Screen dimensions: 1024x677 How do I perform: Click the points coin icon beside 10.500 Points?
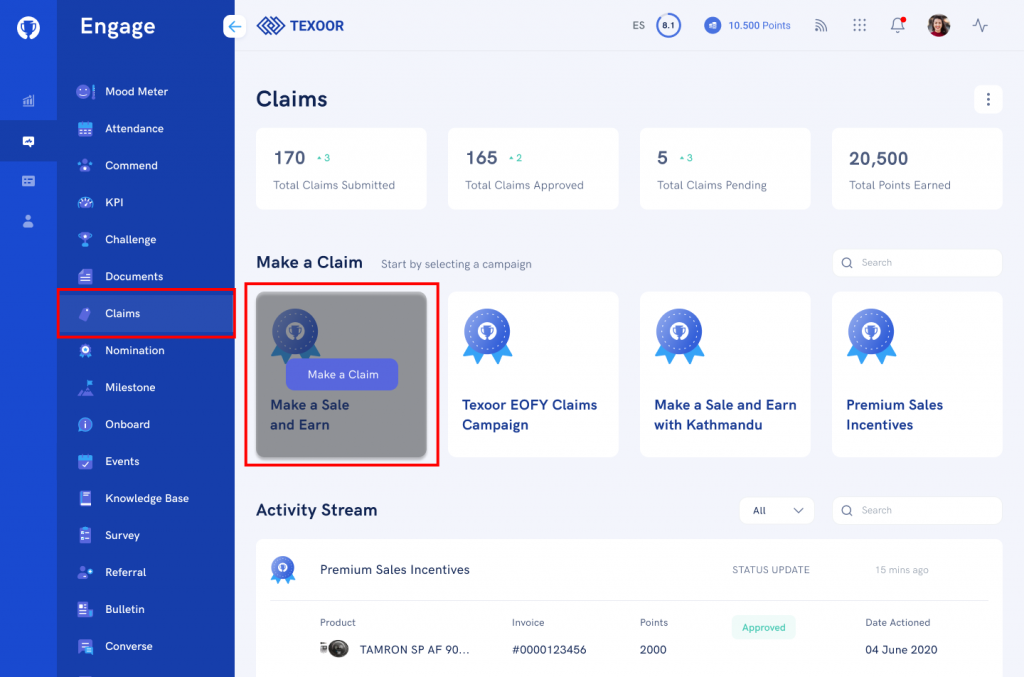click(712, 25)
